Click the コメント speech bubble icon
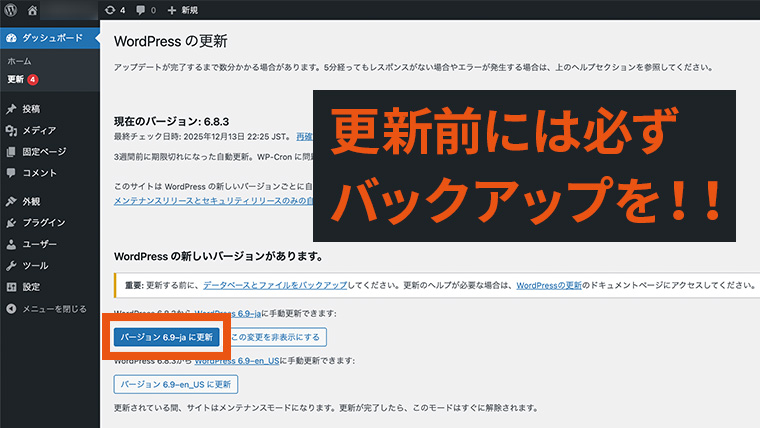This screenshot has width=760, height=428. coord(11,173)
